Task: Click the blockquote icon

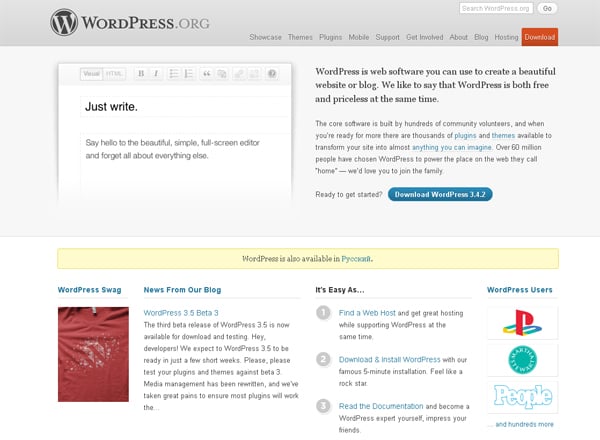Action: (x=207, y=73)
